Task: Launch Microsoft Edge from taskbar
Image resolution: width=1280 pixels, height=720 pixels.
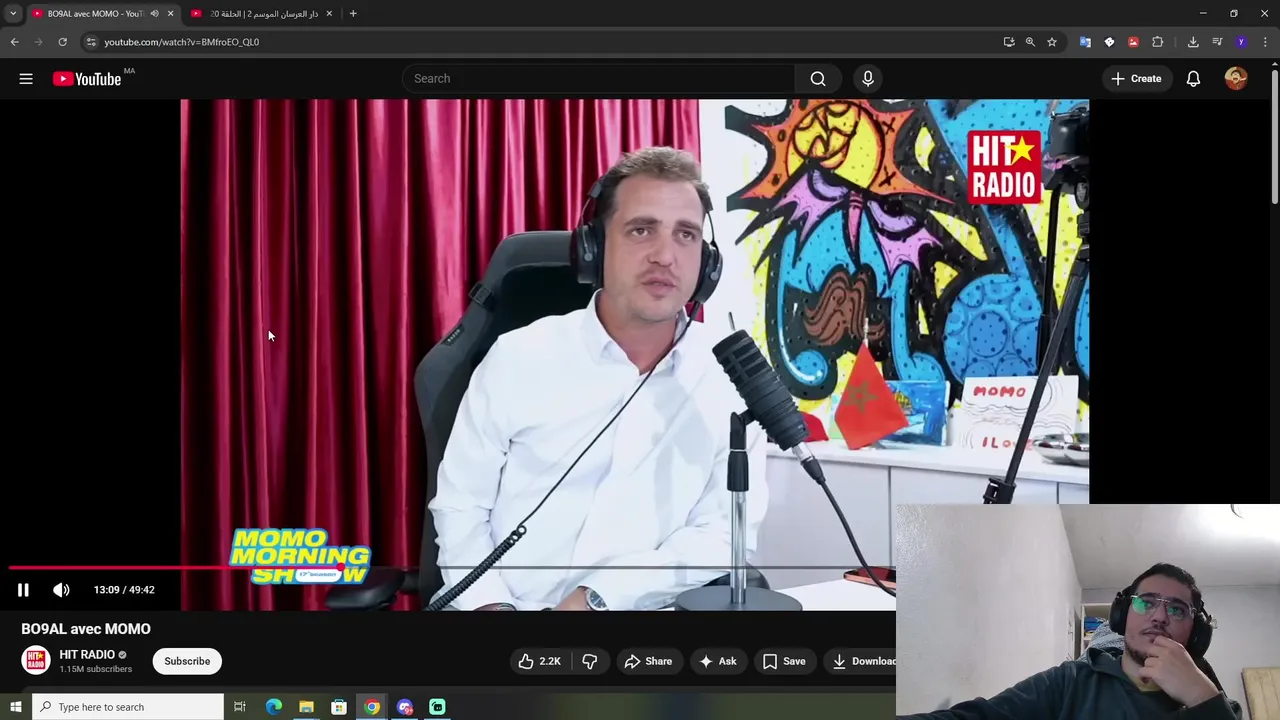Action: 273,707
